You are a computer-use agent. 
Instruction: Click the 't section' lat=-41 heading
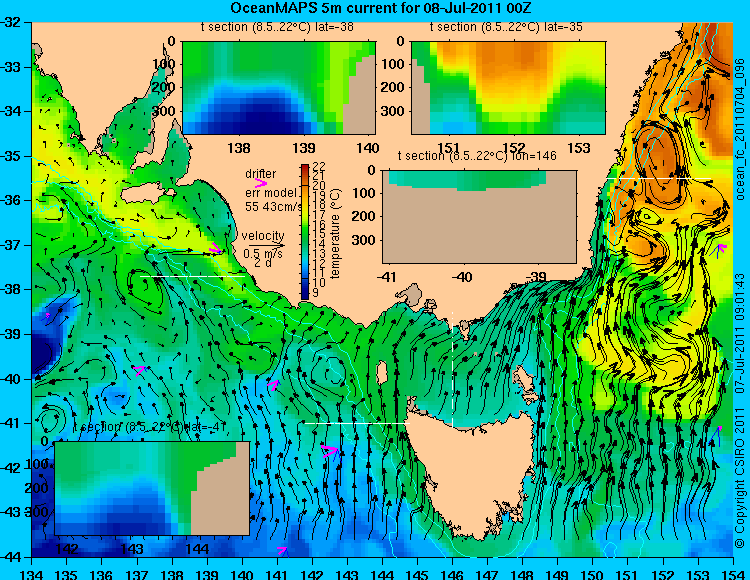coord(149,427)
